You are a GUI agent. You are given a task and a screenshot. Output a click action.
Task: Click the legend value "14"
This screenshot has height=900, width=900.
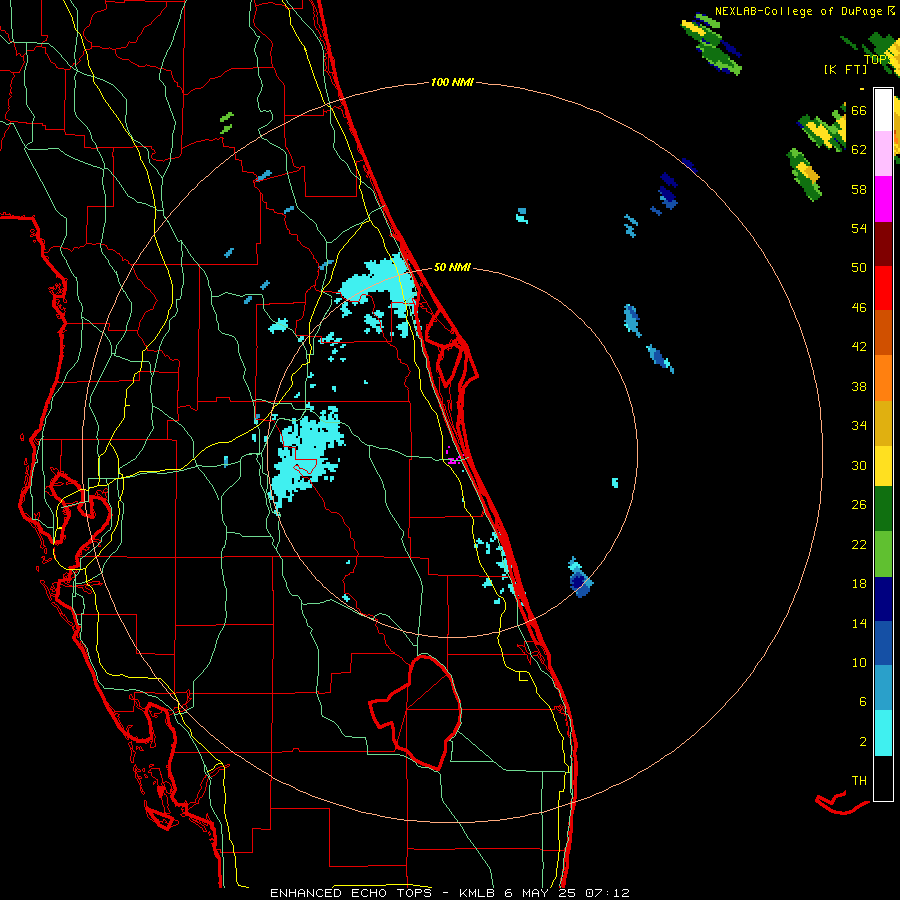click(x=859, y=623)
